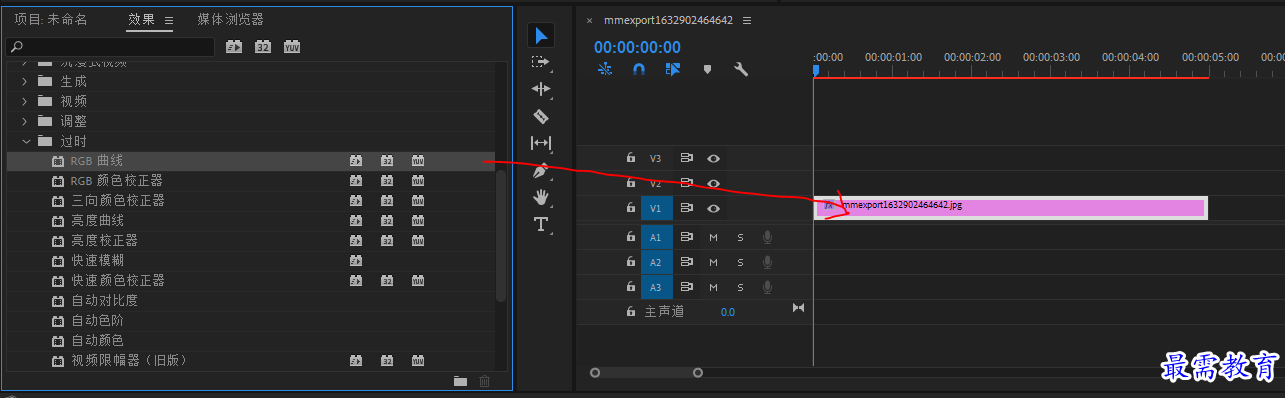This screenshot has width=1285, height=398.
Task: Open timeline wrench display settings
Action: (x=741, y=69)
